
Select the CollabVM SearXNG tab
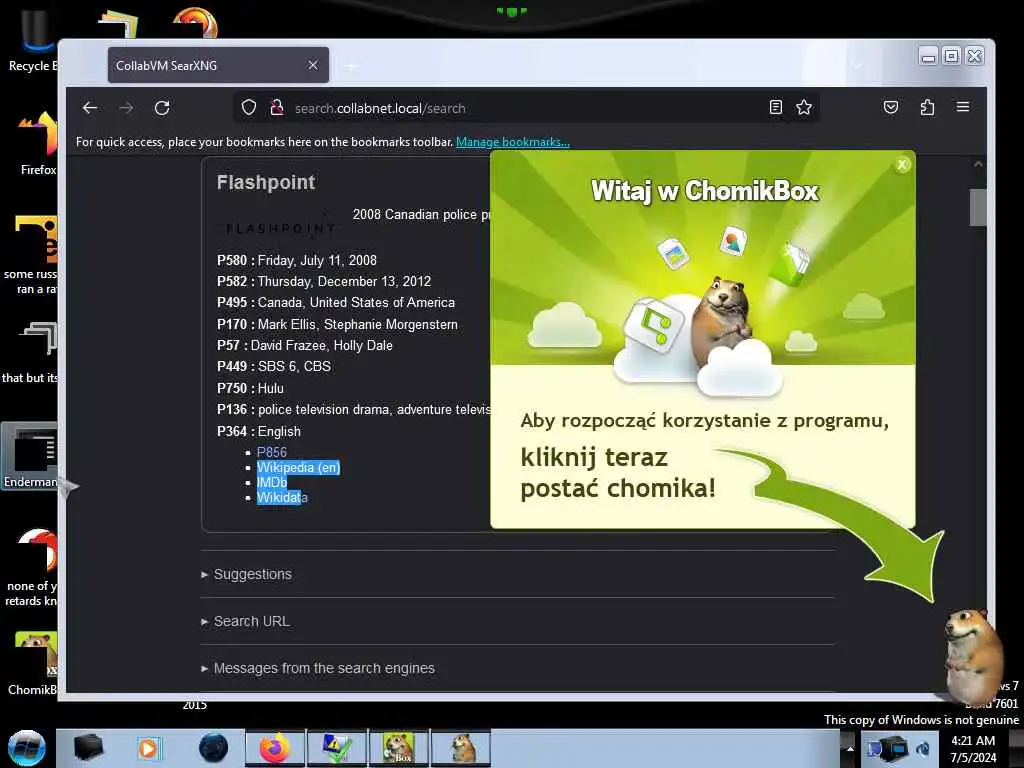[x=218, y=65]
